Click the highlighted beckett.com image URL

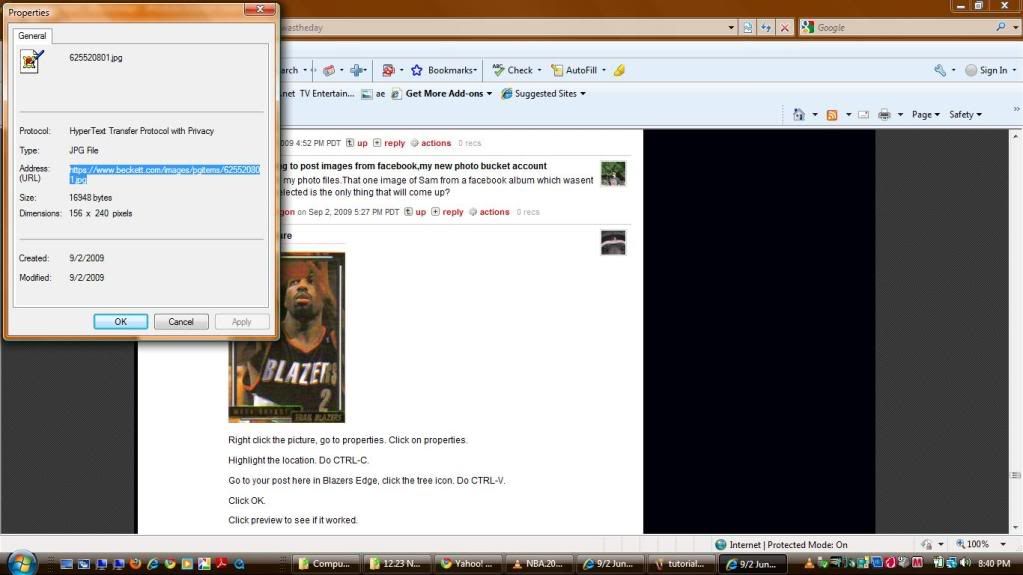164,174
